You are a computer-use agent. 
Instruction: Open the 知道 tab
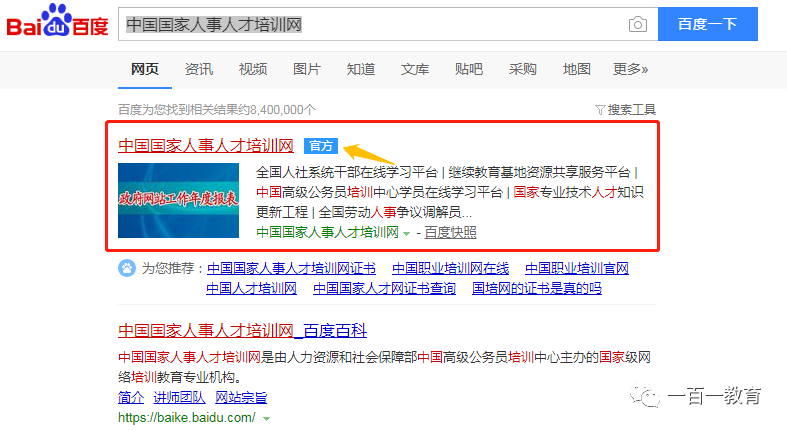(360, 69)
